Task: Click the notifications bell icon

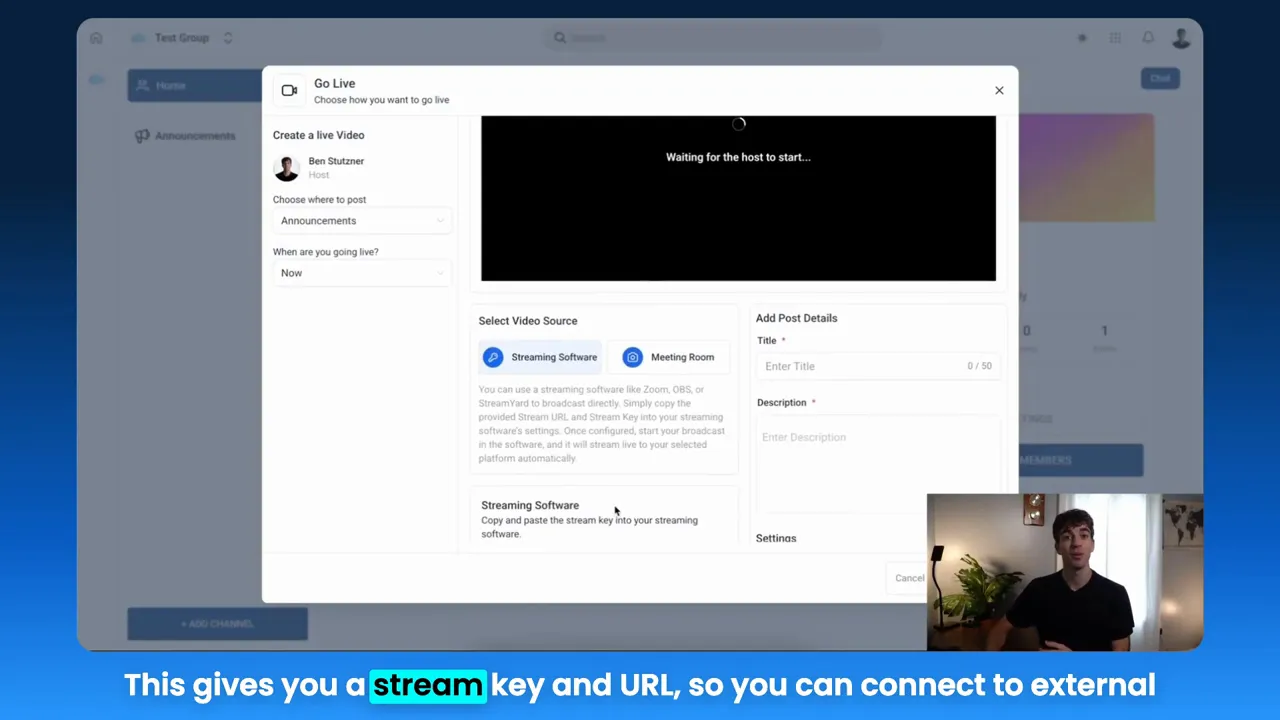Action: pyautogui.click(x=1148, y=37)
